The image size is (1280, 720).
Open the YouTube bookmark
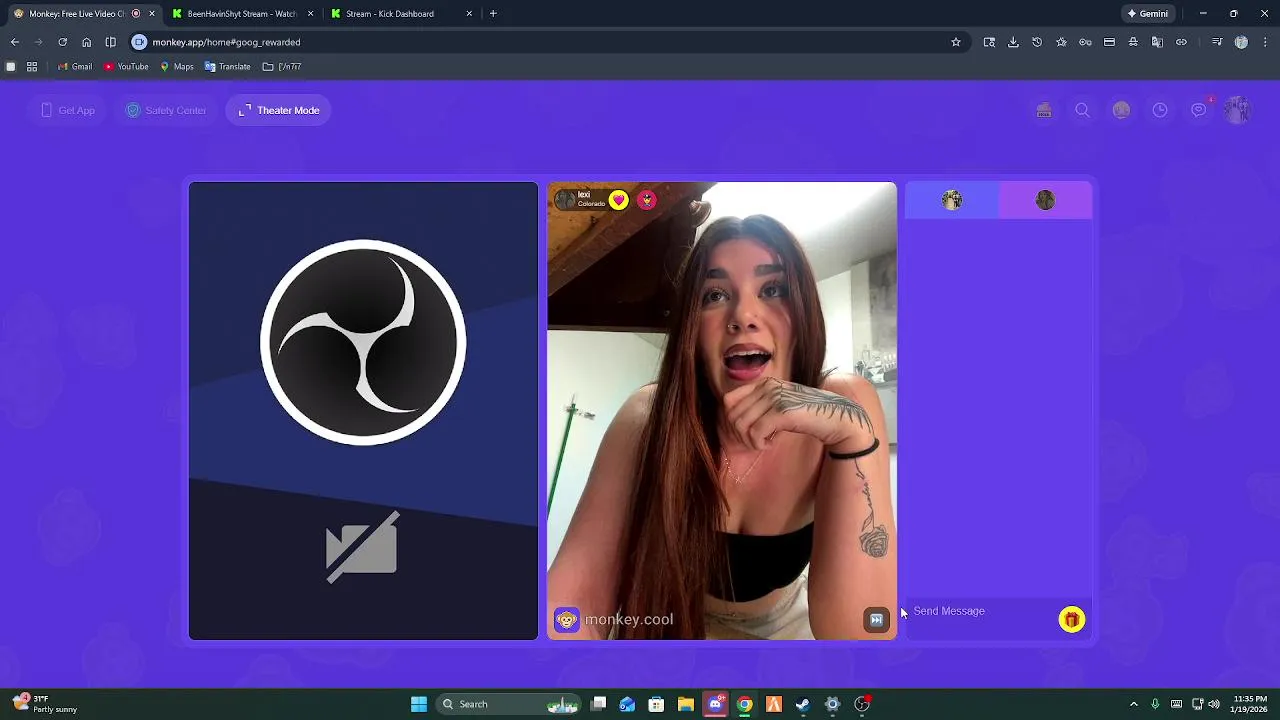(126, 67)
